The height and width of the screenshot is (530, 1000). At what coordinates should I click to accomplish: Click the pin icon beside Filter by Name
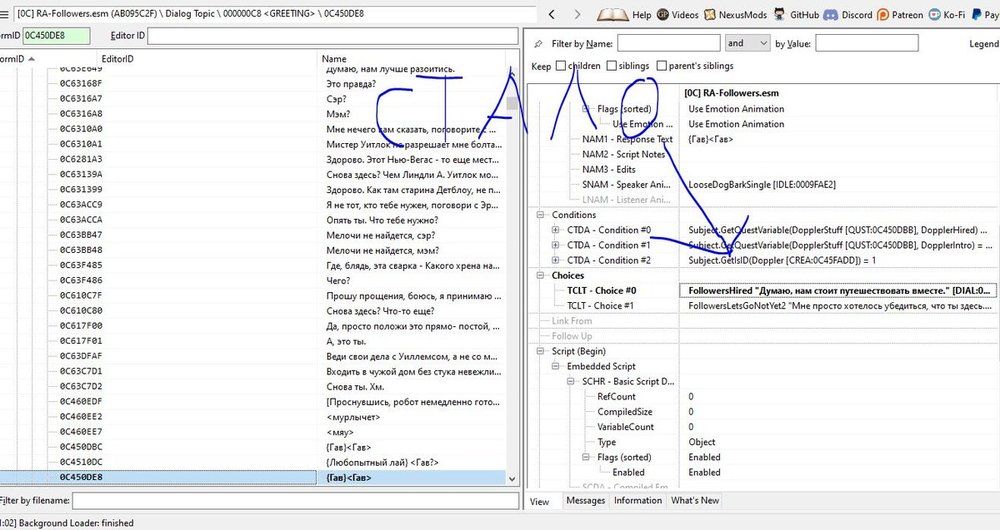538,43
